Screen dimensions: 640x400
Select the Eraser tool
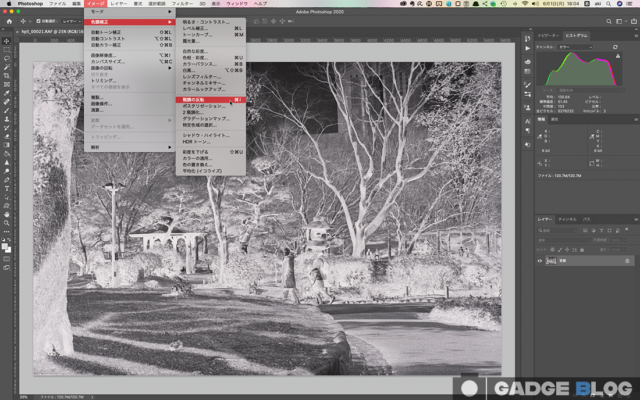pos(7,137)
